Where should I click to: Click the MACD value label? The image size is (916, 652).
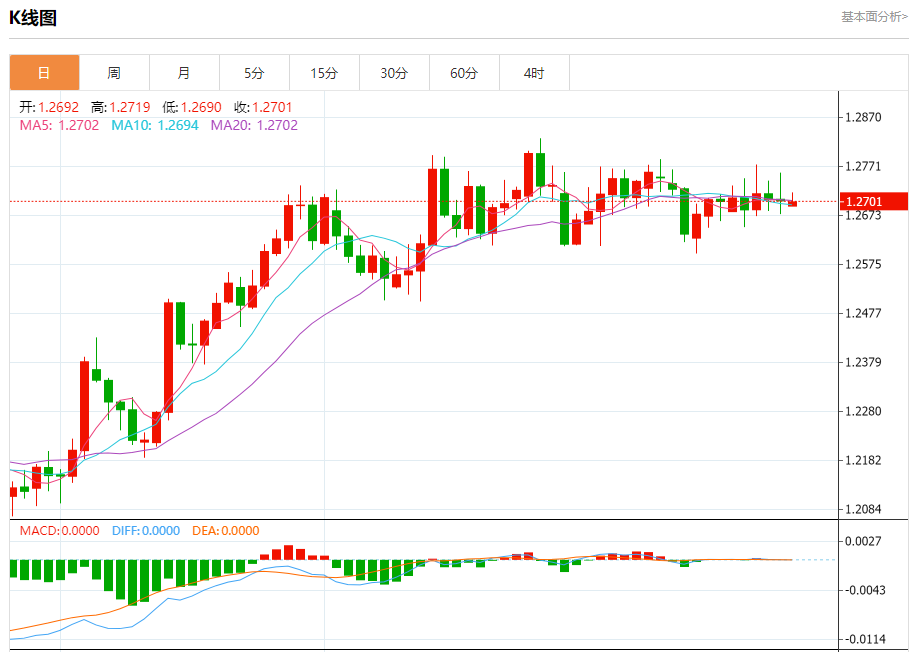[59, 531]
